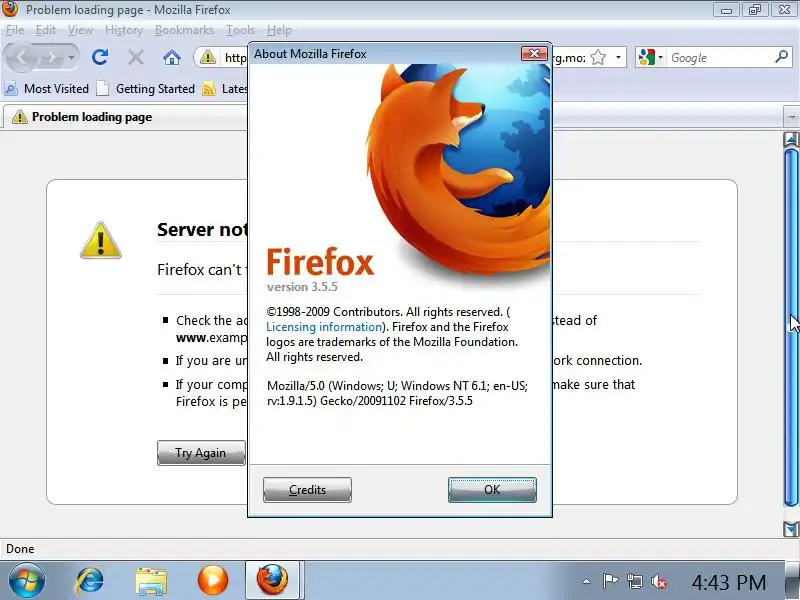800x600 pixels.
Task: Click the Reload page icon
Action: point(100,57)
